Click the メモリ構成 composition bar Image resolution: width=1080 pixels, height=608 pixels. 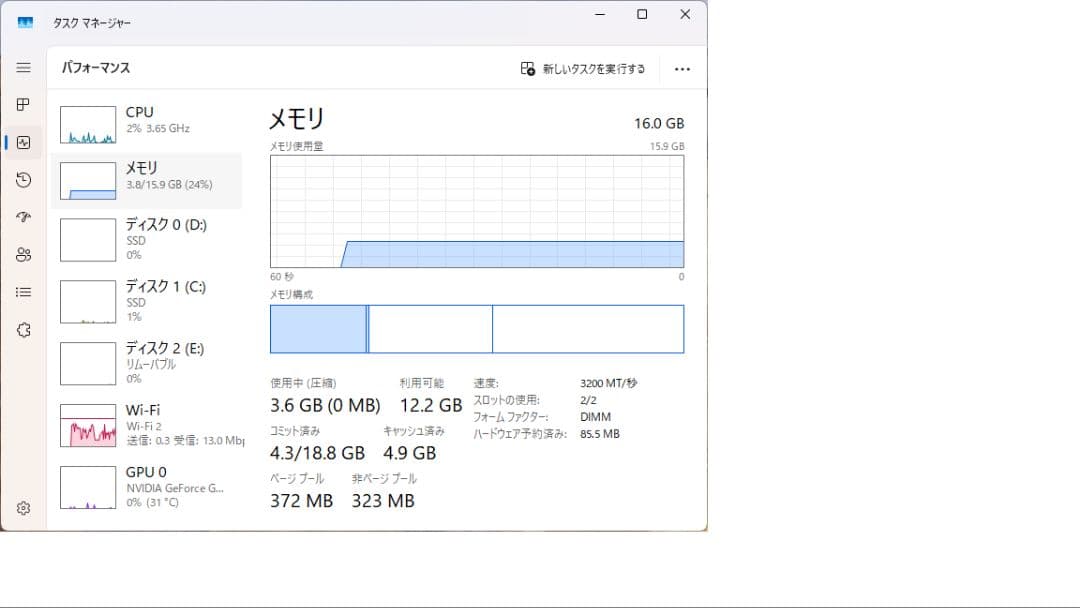pos(476,328)
